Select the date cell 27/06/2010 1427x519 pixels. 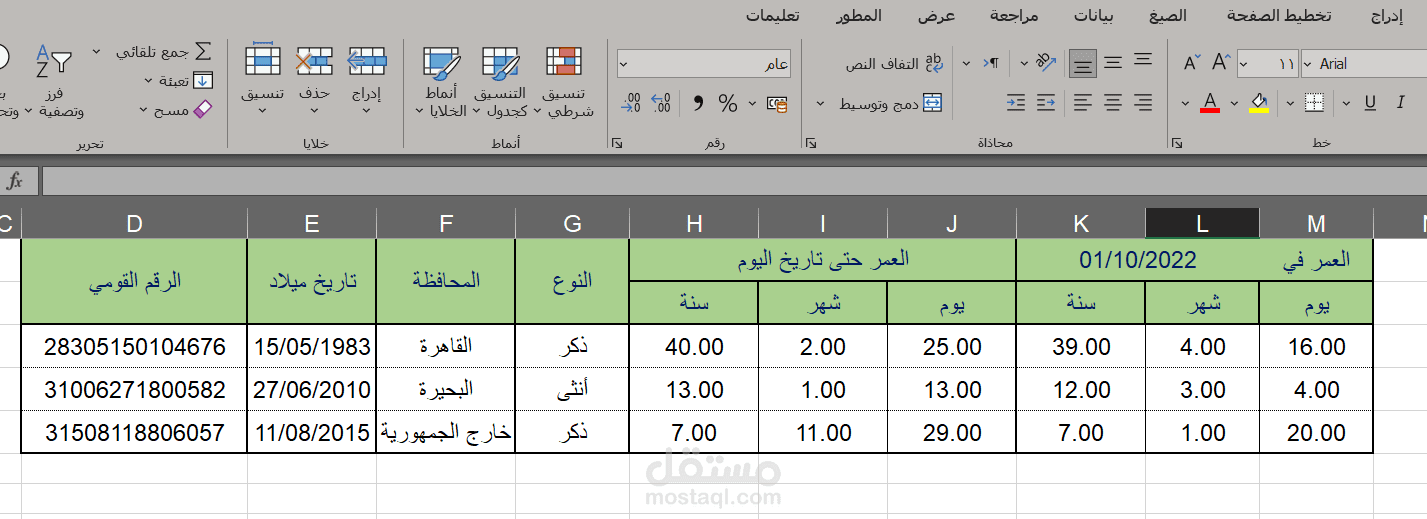click(x=312, y=390)
